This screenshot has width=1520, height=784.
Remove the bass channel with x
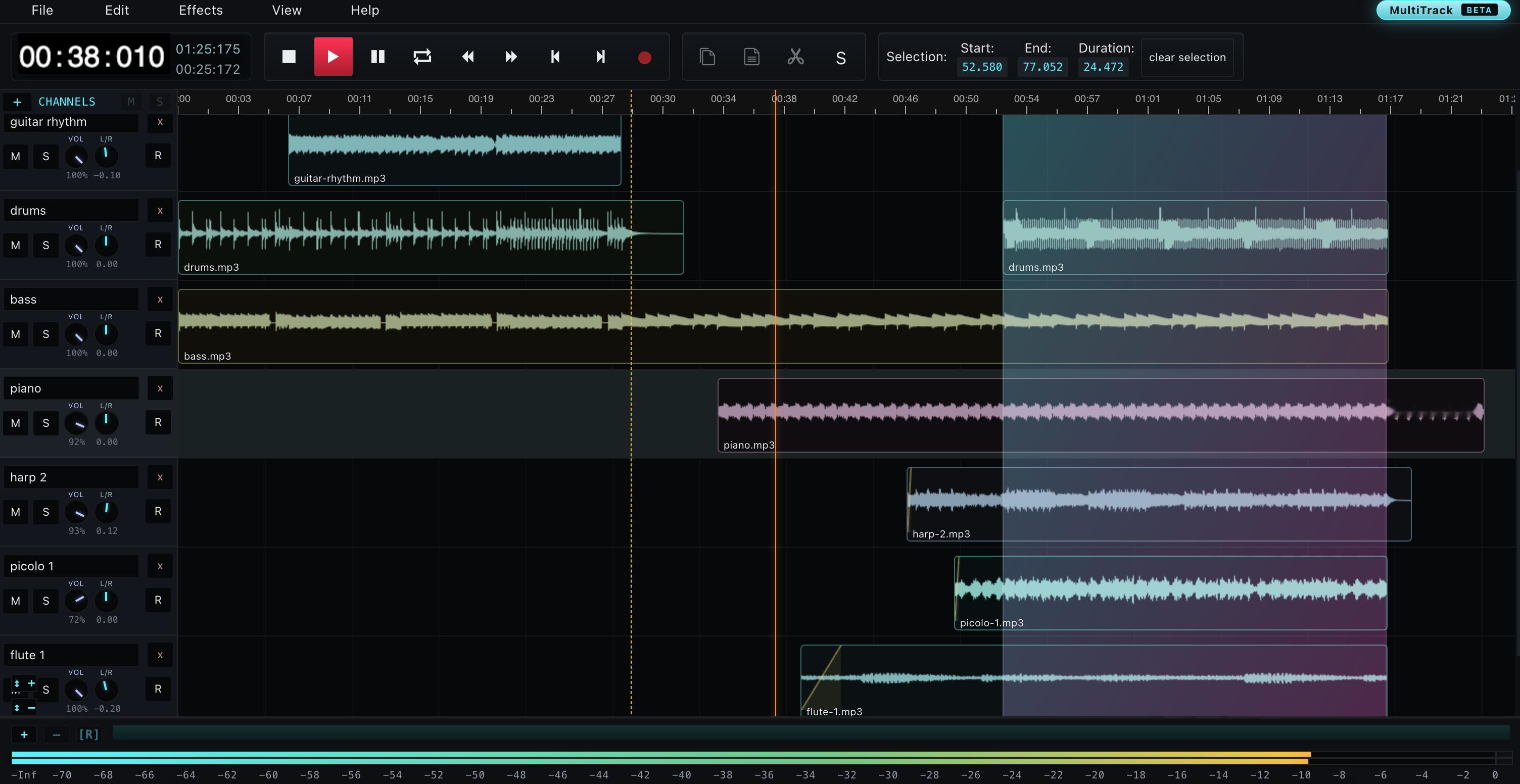pyautogui.click(x=160, y=300)
